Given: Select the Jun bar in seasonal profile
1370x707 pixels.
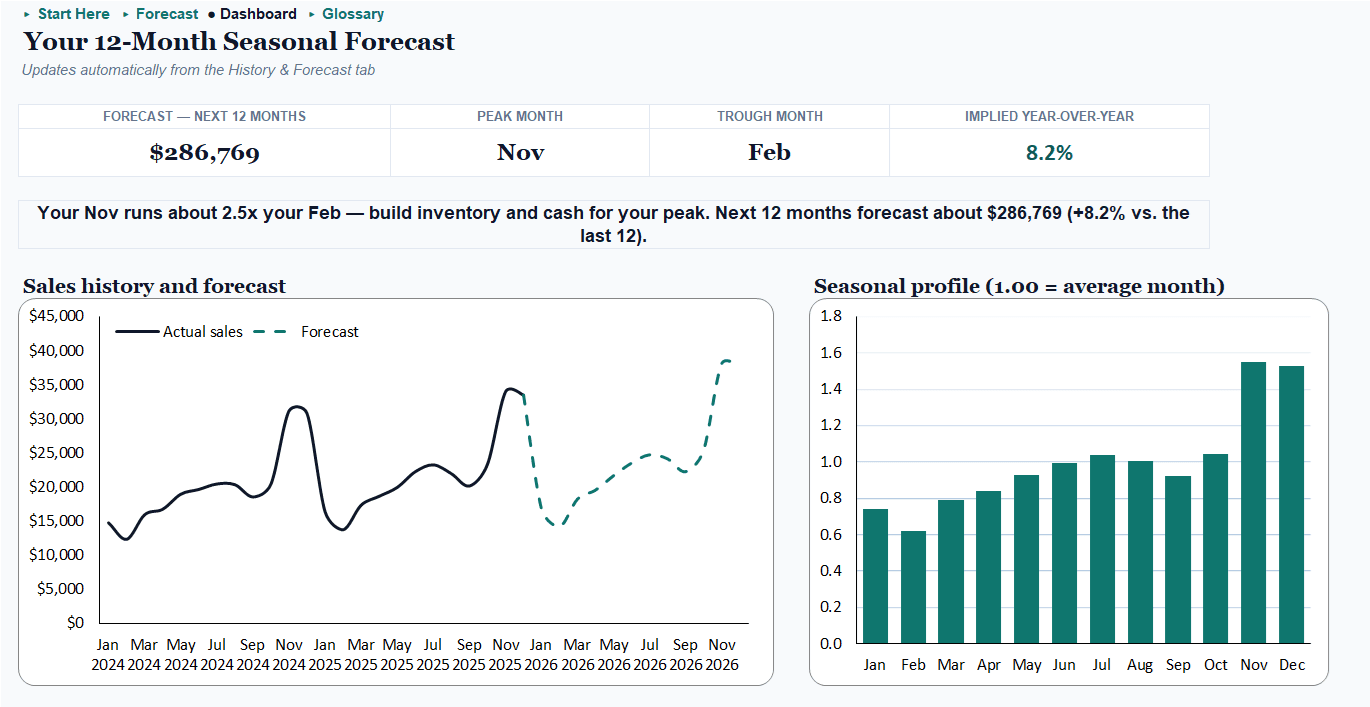Looking at the screenshot, I should (x=1064, y=553).
